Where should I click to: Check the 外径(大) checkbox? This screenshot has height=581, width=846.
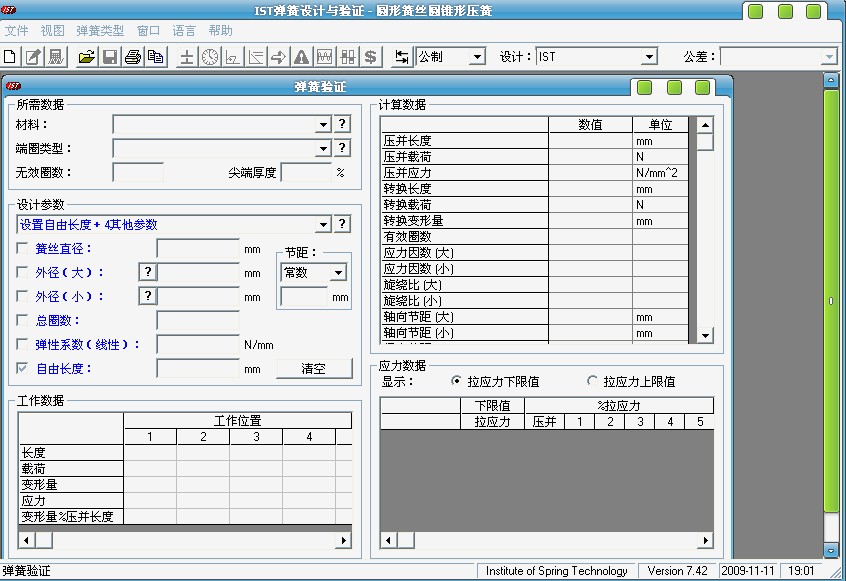click(22, 272)
